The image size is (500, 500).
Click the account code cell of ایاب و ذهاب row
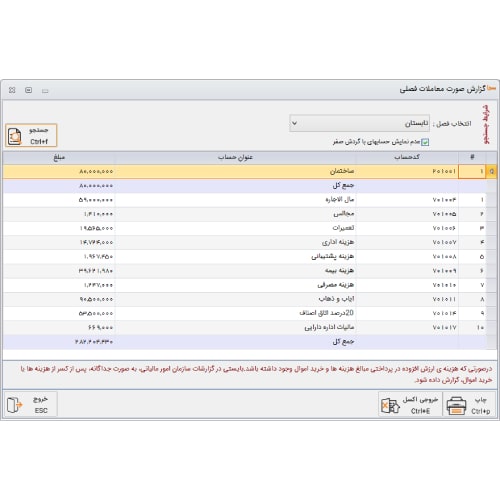click(407, 299)
